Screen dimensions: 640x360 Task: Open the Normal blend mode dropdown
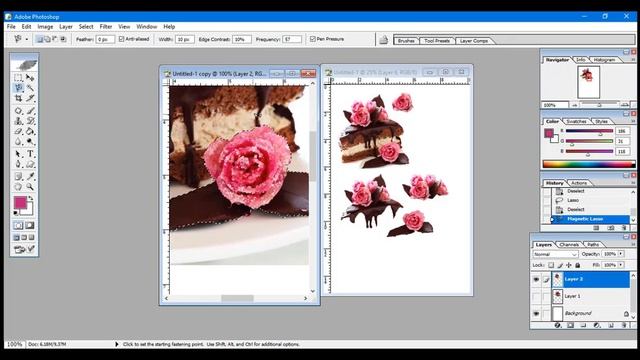tap(555, 254)
